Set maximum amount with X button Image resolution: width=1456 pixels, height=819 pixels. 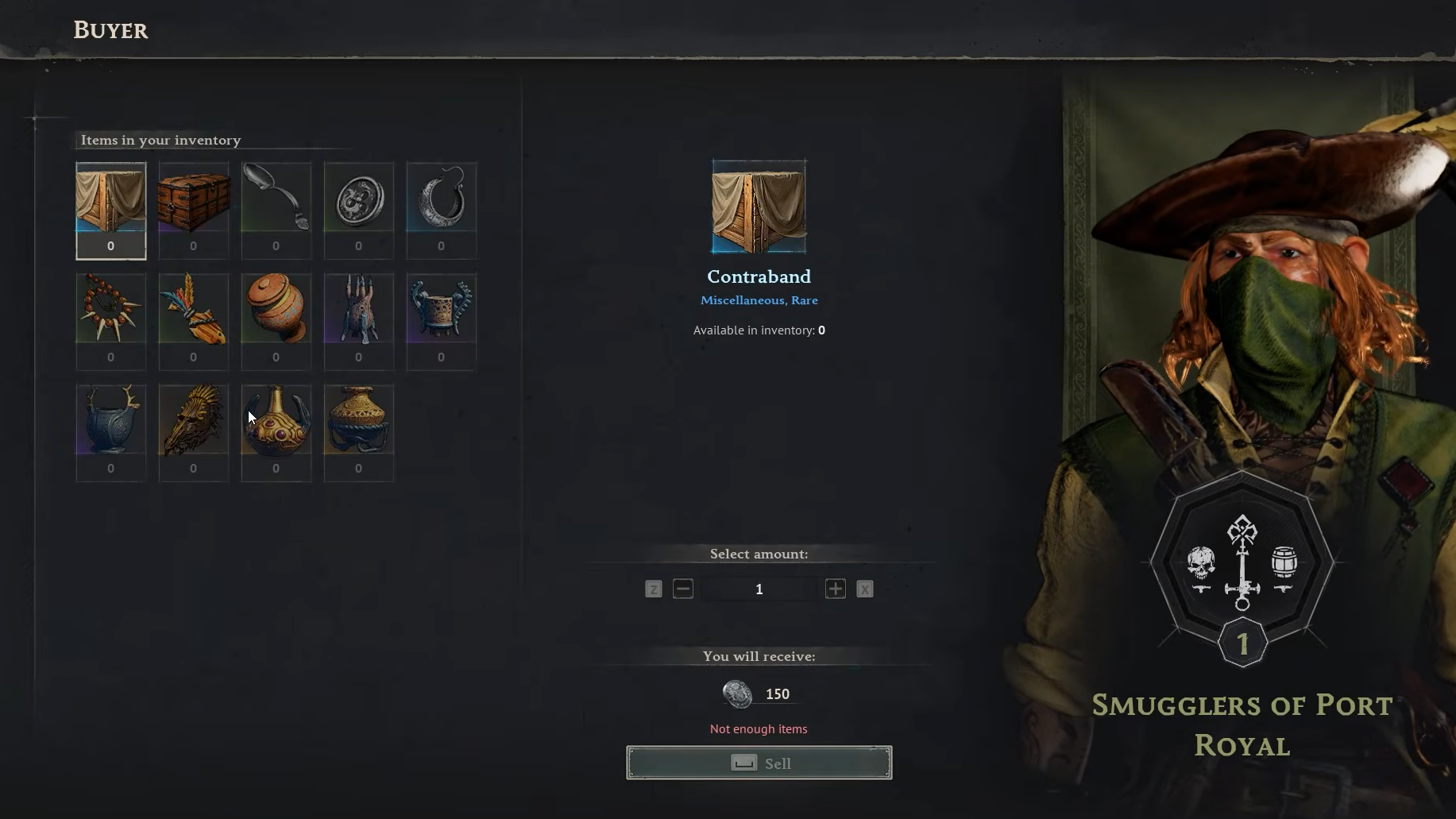tap(865, 589)
